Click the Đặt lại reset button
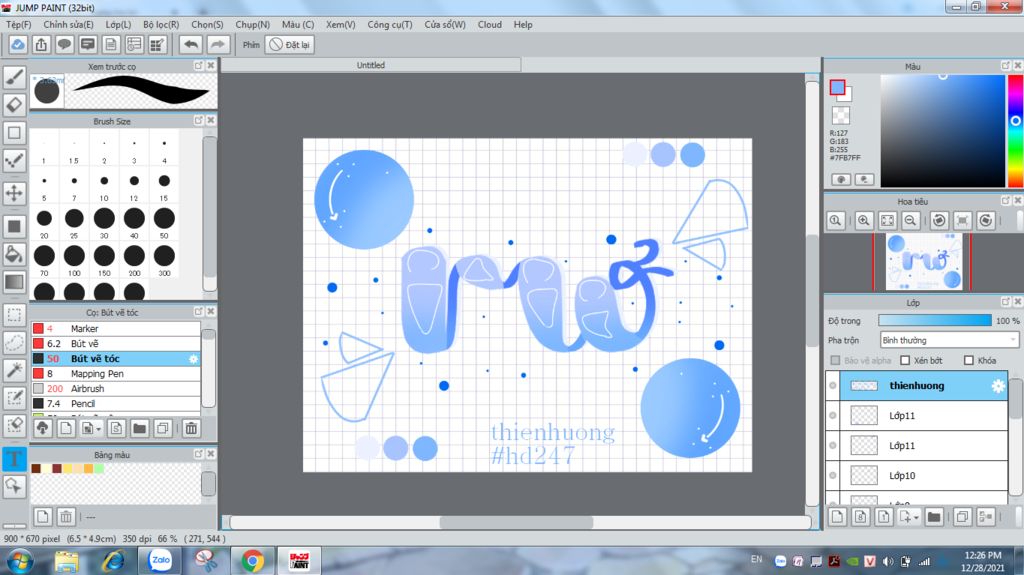Viewport: 1024px width, 575px height. (x=291, y=45)
